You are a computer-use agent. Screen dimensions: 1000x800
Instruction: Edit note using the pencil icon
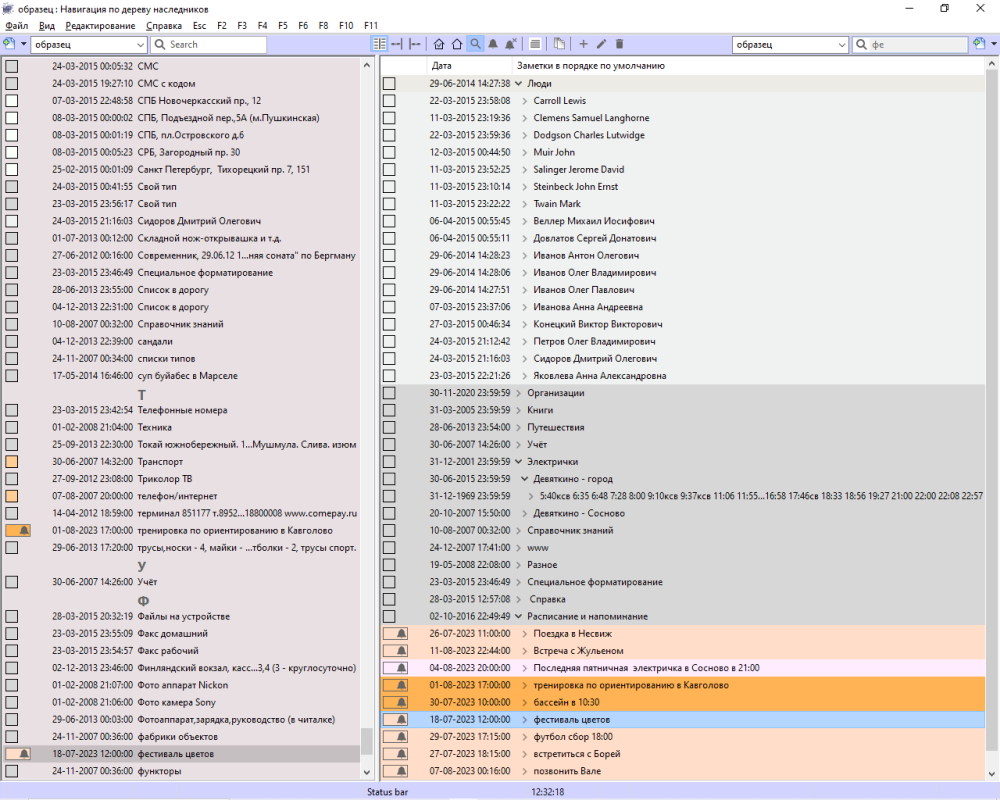pyautogui.click(x=601, y=44)
